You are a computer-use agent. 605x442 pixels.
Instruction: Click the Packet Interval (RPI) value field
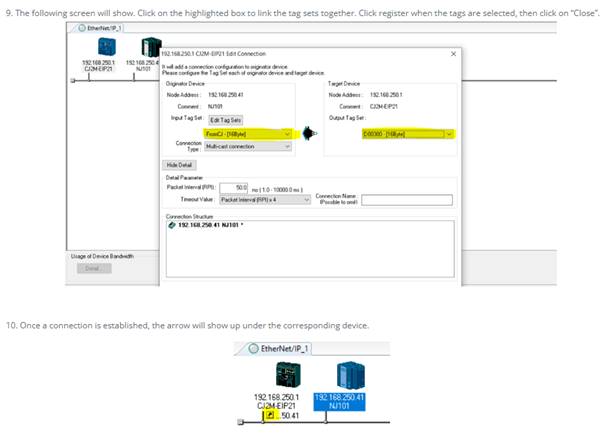(x=233, y=188)
